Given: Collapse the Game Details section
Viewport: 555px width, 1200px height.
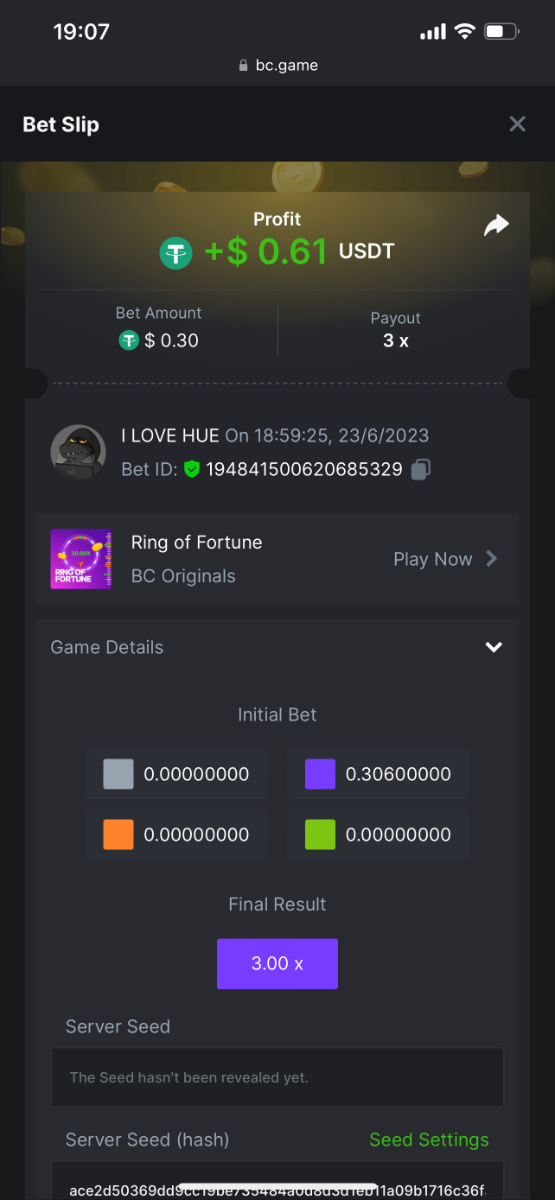Looking at the screenshot, I should coord(493,647).
